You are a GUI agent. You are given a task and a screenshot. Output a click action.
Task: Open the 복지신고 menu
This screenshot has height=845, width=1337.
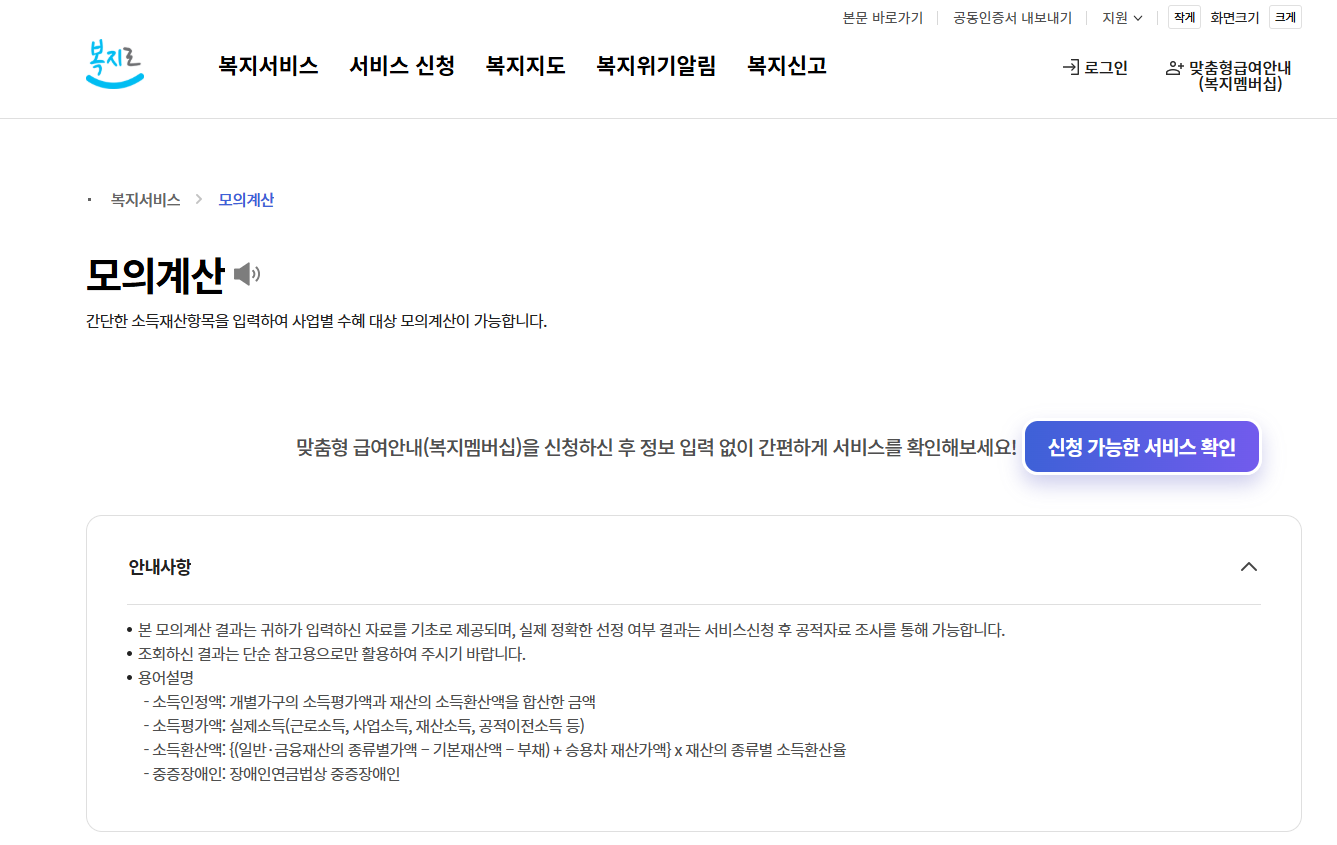[x=785, y=65]
